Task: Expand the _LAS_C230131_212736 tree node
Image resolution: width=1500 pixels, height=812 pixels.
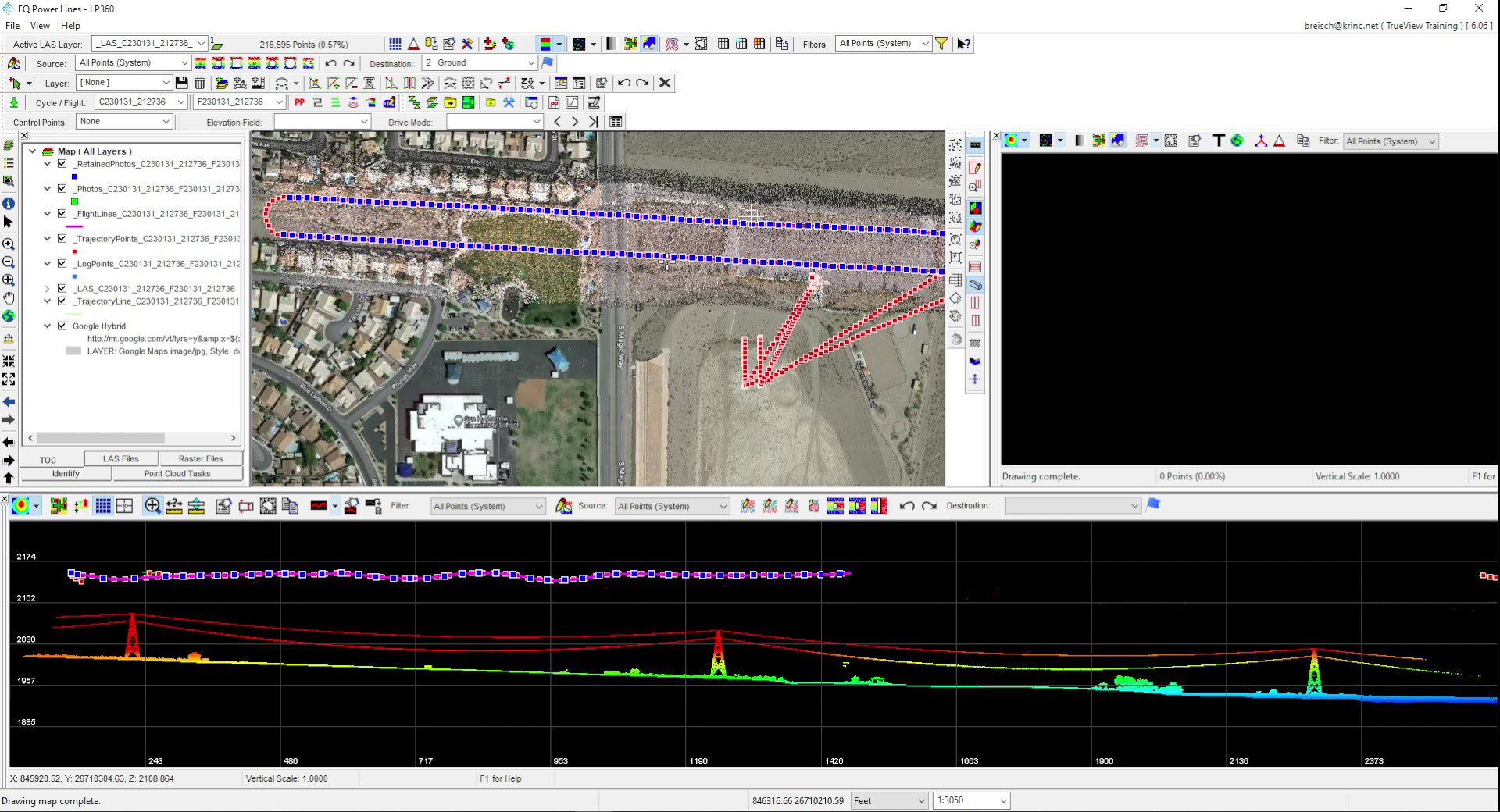Action: pyautogui.click(x=47, y=288)
